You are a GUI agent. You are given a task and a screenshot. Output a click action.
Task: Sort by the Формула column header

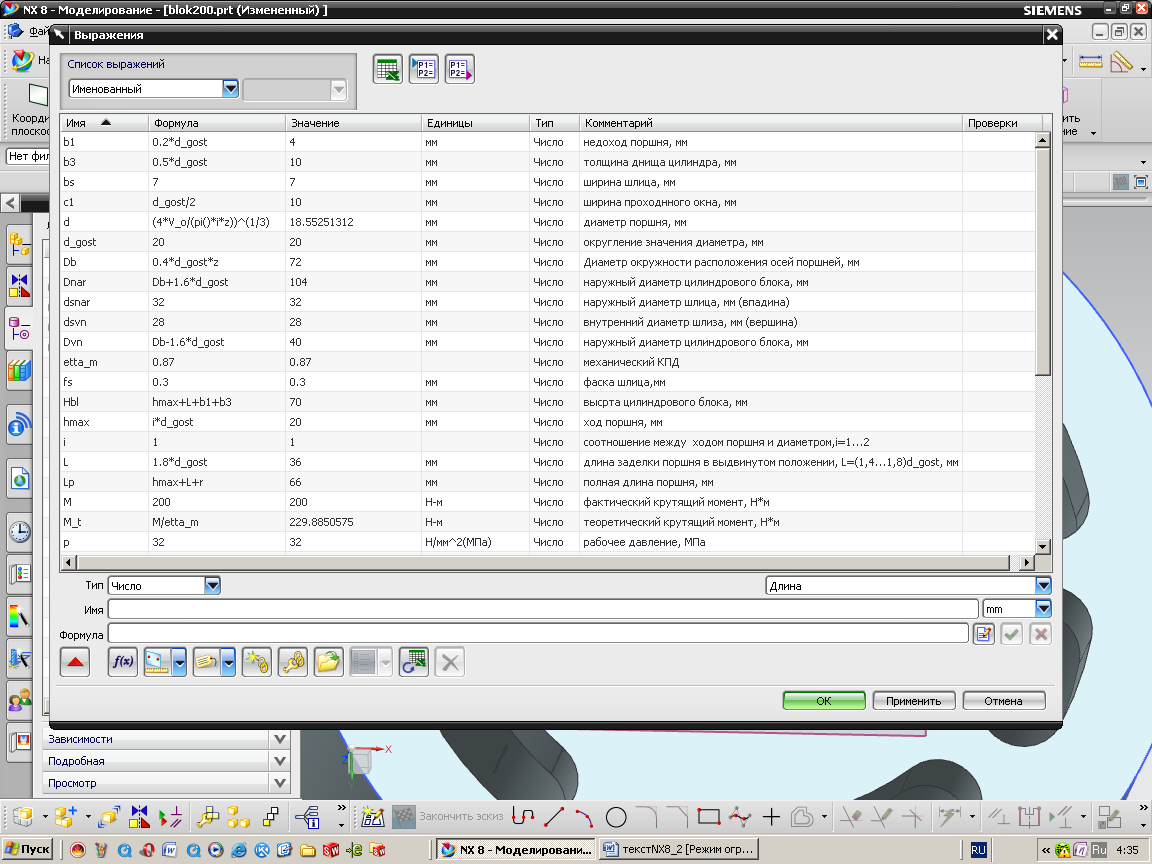point(216,123)
